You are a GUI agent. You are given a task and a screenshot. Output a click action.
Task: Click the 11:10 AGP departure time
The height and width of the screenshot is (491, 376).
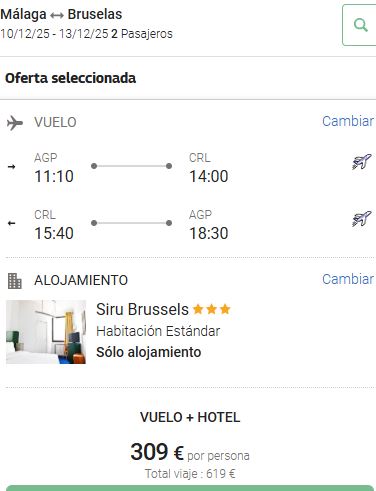[x=54, y=176]
